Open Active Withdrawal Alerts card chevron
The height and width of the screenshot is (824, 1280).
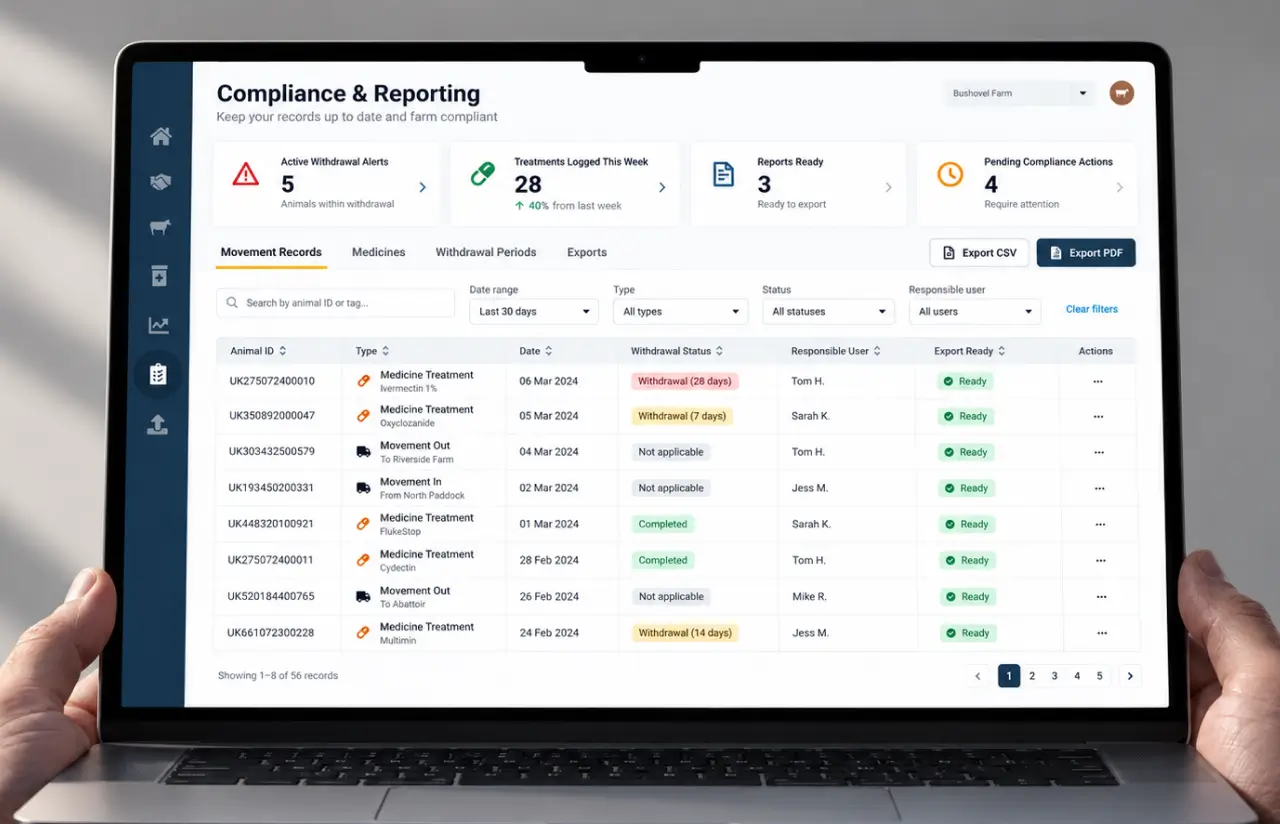[x=422, y=187]
